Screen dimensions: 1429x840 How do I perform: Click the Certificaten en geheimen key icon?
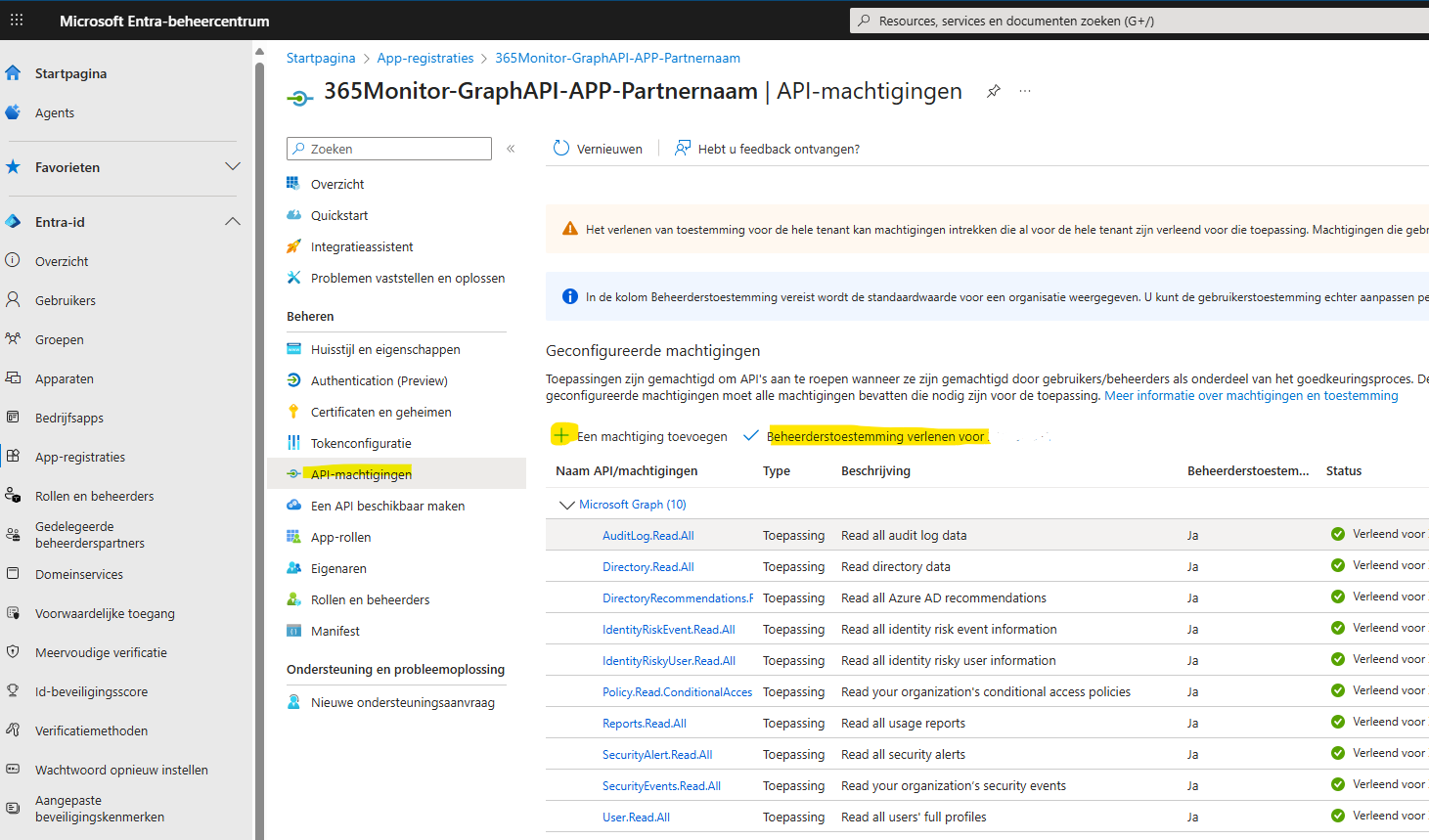click(293, 412)
